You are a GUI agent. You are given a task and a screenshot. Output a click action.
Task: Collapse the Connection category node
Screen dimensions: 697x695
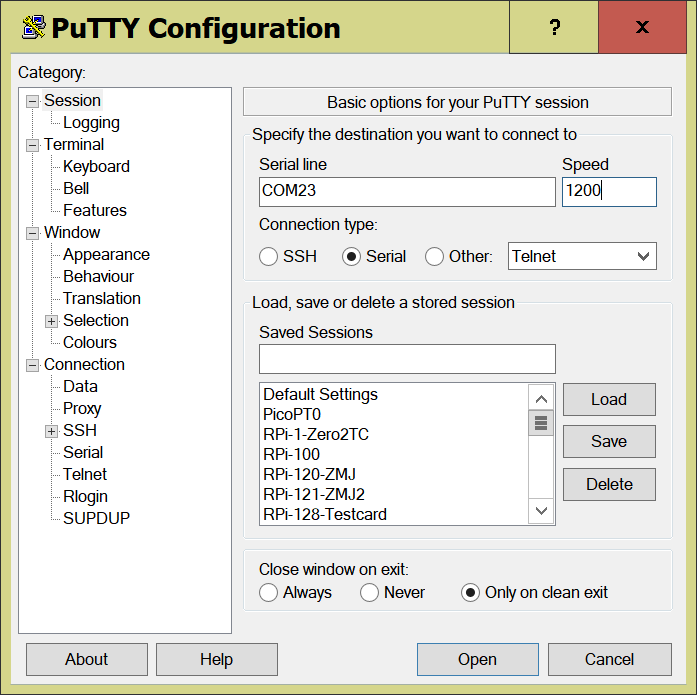tap(32, 365)
